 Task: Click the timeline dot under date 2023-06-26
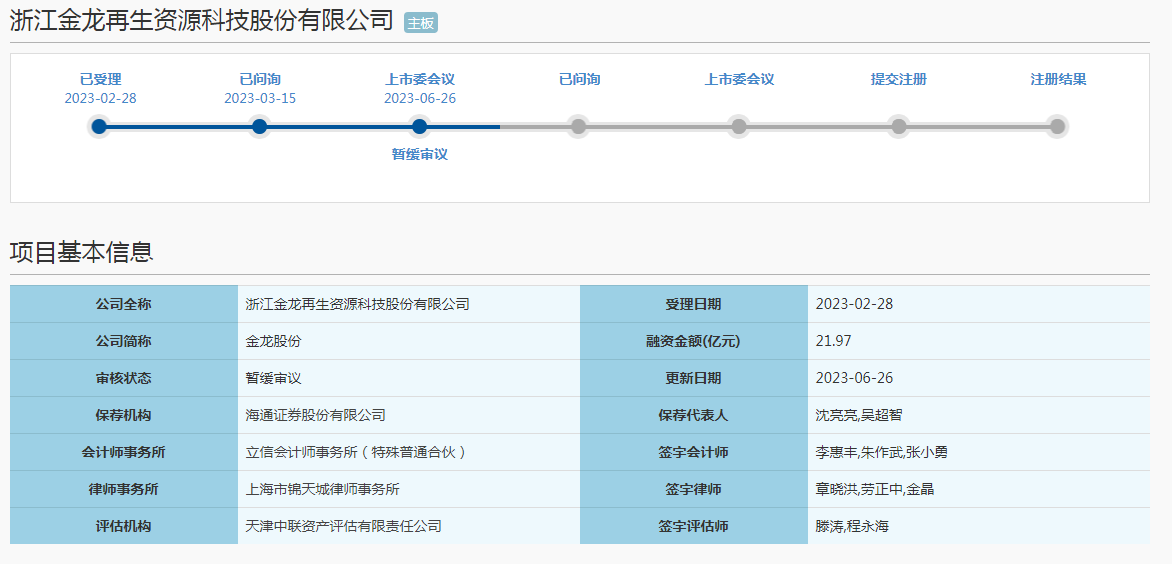(x=420, y=126)
